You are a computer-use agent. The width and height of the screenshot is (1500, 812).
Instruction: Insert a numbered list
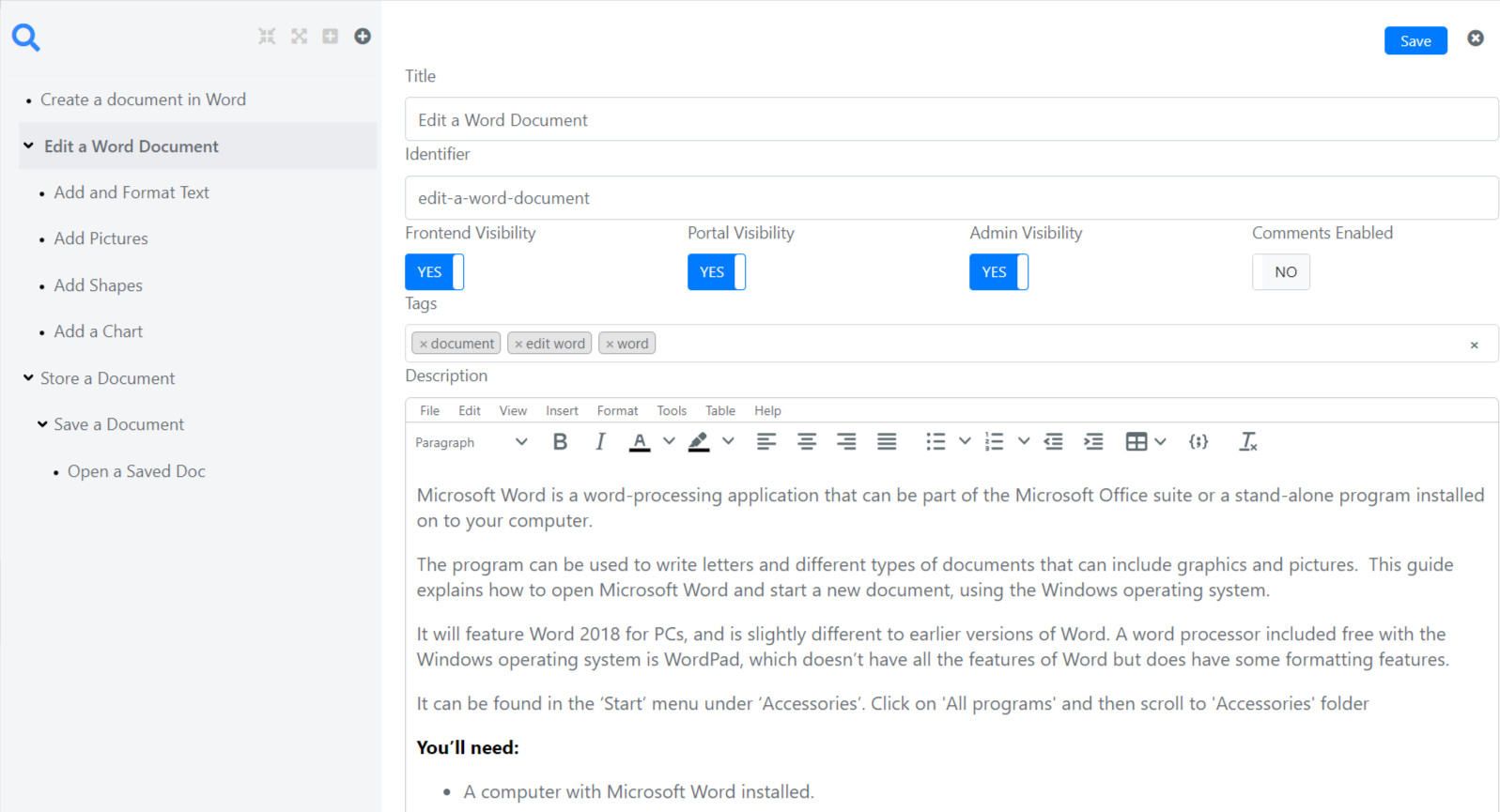tap(995, 441)
